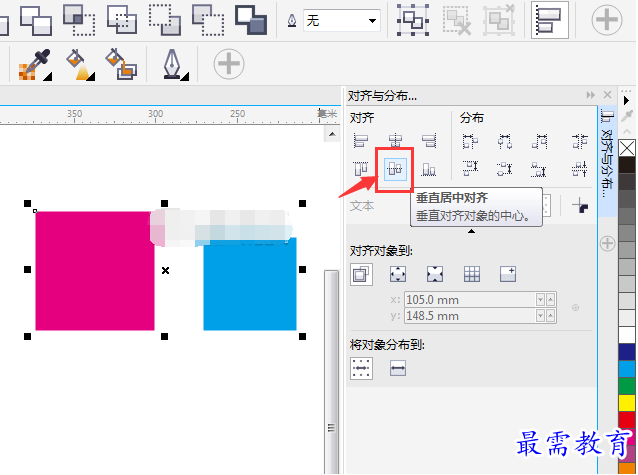This screenshot has height=475, width=638.
Task: Pick the black swatch in the palette
Action: pyautogui.click(x=627, y=165)
